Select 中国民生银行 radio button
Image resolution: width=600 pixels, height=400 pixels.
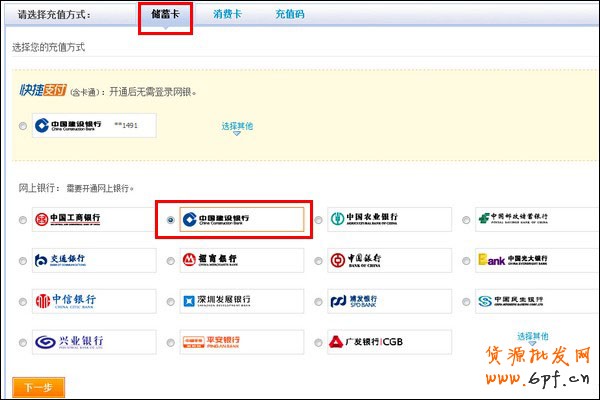click(466, 302)
